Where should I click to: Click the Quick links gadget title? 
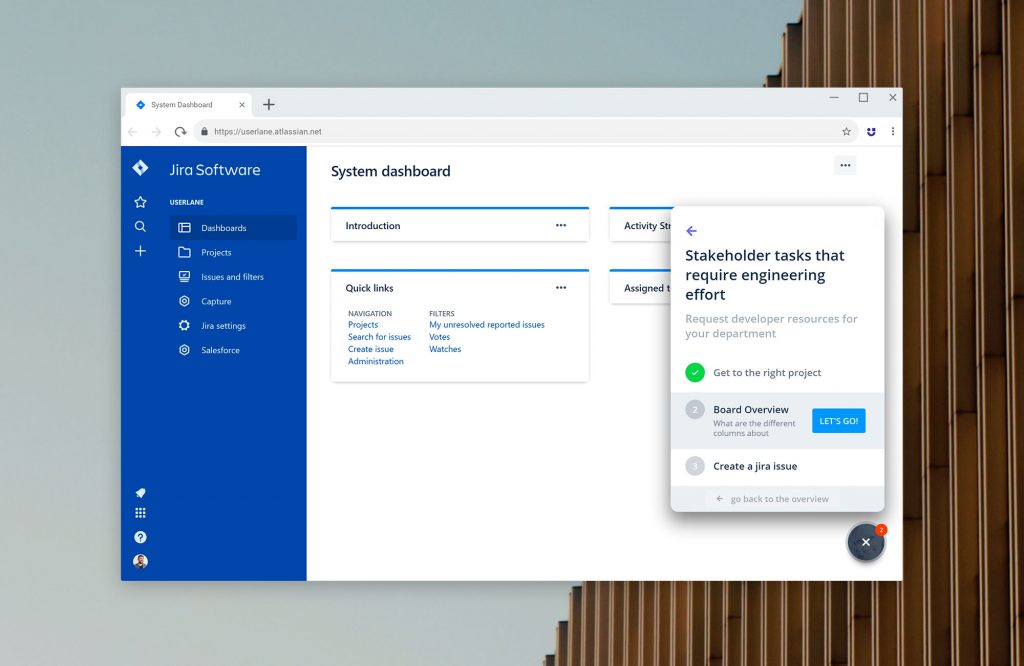click(369, 288)
